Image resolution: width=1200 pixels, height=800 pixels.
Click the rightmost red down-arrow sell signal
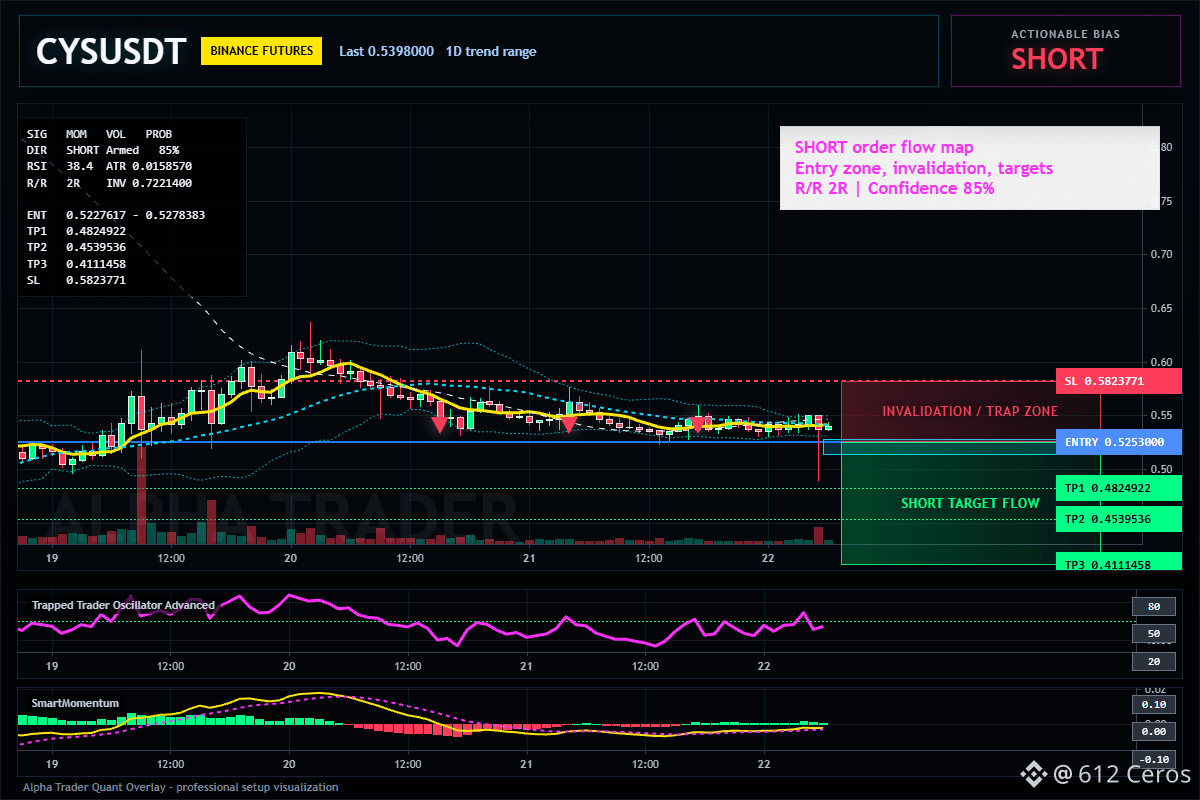pyautogui.click(x=699, y=424)
